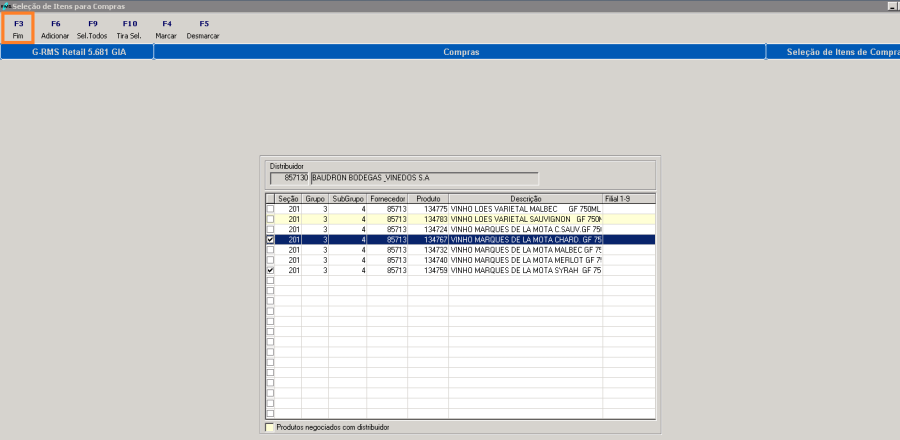The width and height of the screenshot is (900, 440).
Task: Click VINHO MARQUES DE LA MOTA MERLOT description
Action: click(x=526, y=260)
